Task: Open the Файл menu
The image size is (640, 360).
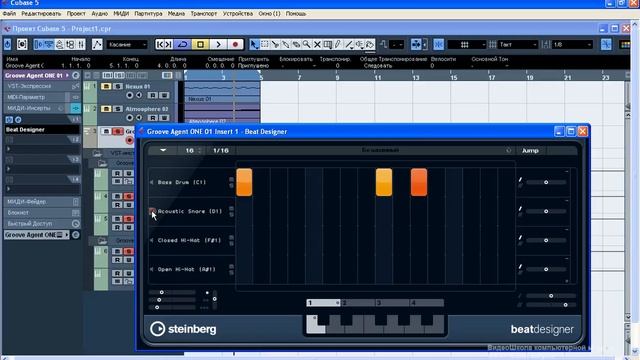Action: pos(9,13)
